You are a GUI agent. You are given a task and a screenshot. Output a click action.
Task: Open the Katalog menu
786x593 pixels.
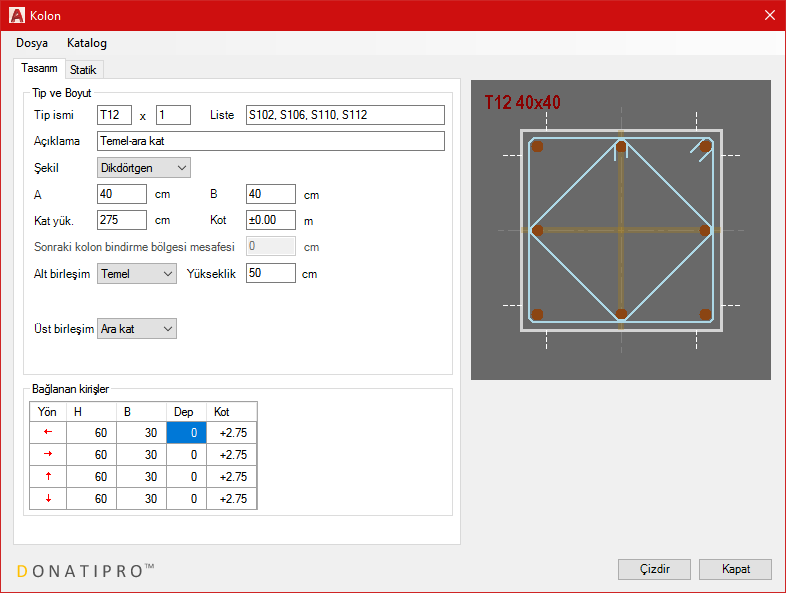(x=87, y=43)
